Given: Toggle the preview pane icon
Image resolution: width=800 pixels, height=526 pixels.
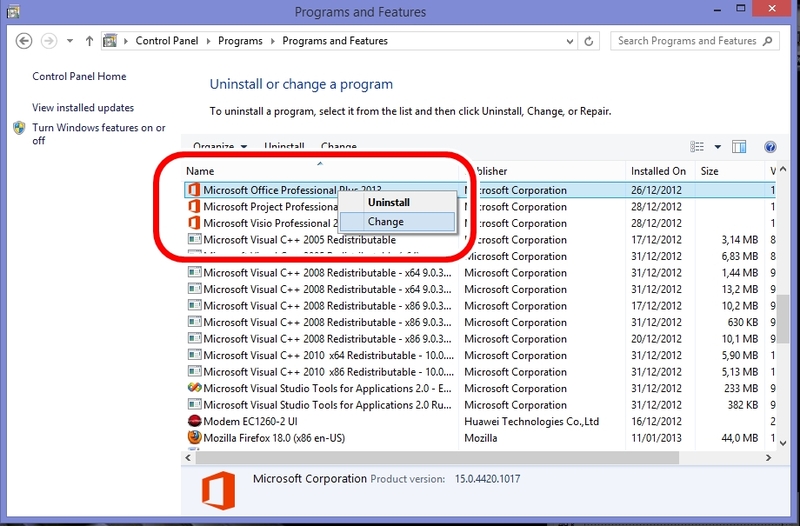Looking at the screenshot, I should [x=739, y=147].
